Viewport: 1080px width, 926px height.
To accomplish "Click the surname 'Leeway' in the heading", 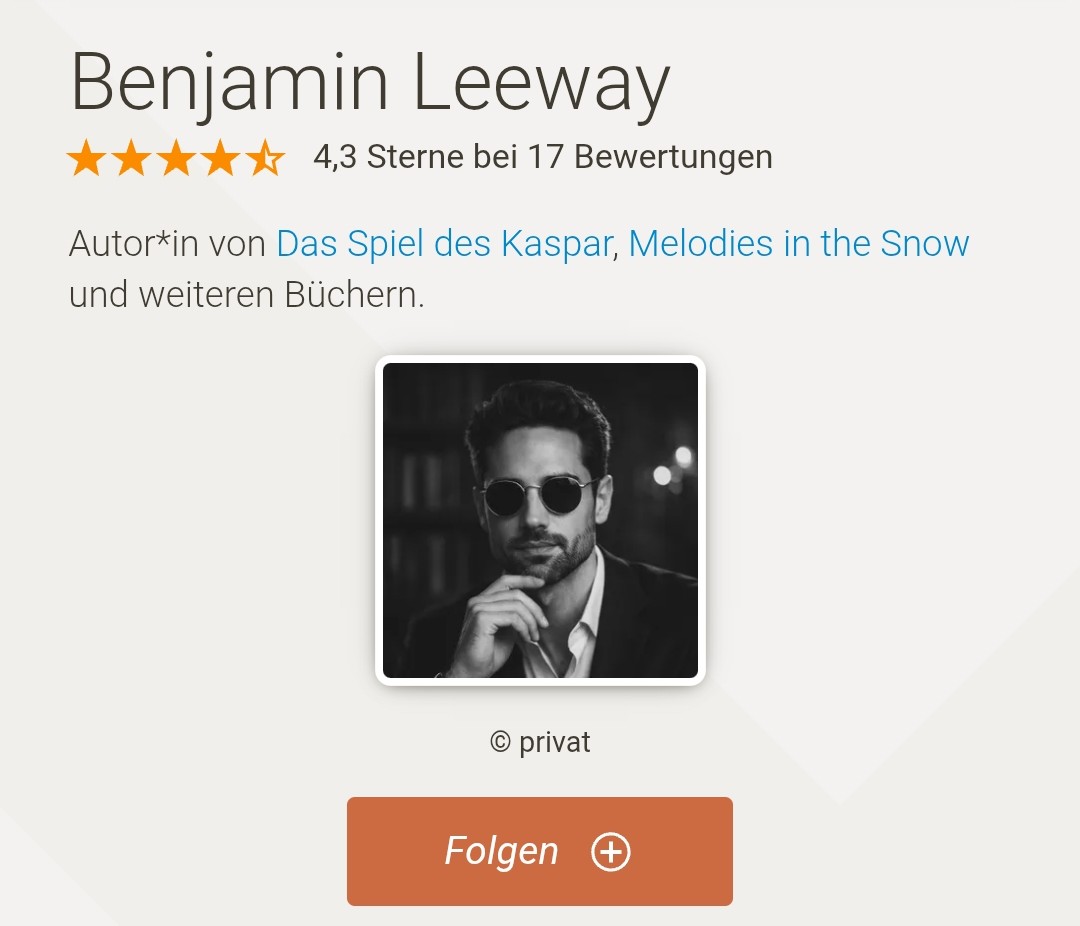I will click(540, 83).
